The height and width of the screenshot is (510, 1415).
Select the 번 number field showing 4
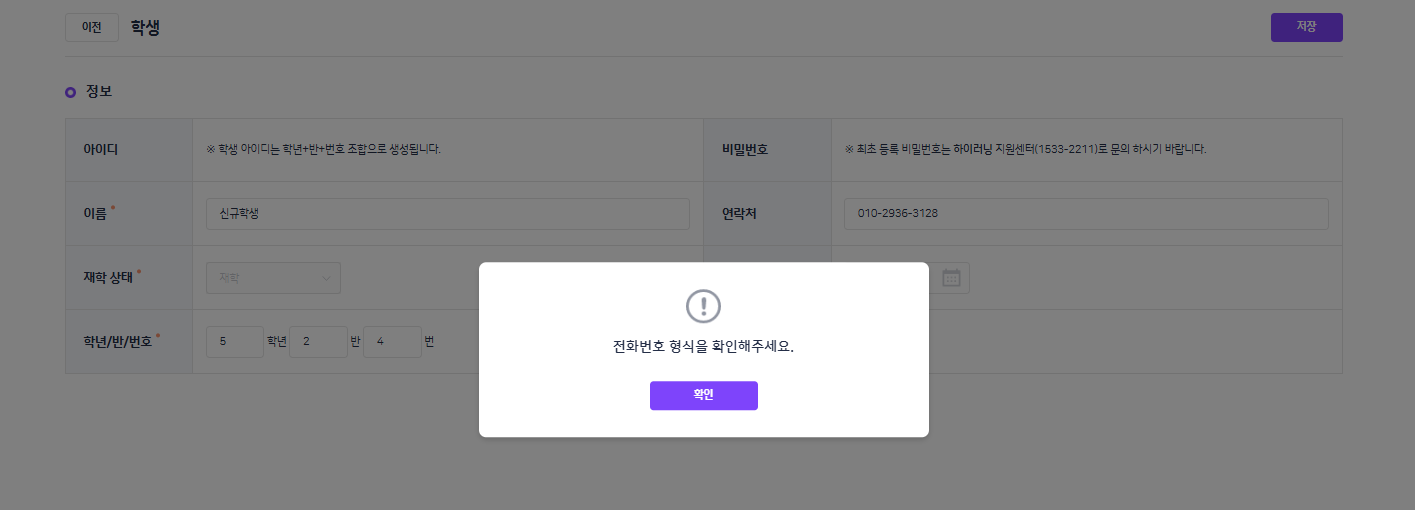point(393,342)
